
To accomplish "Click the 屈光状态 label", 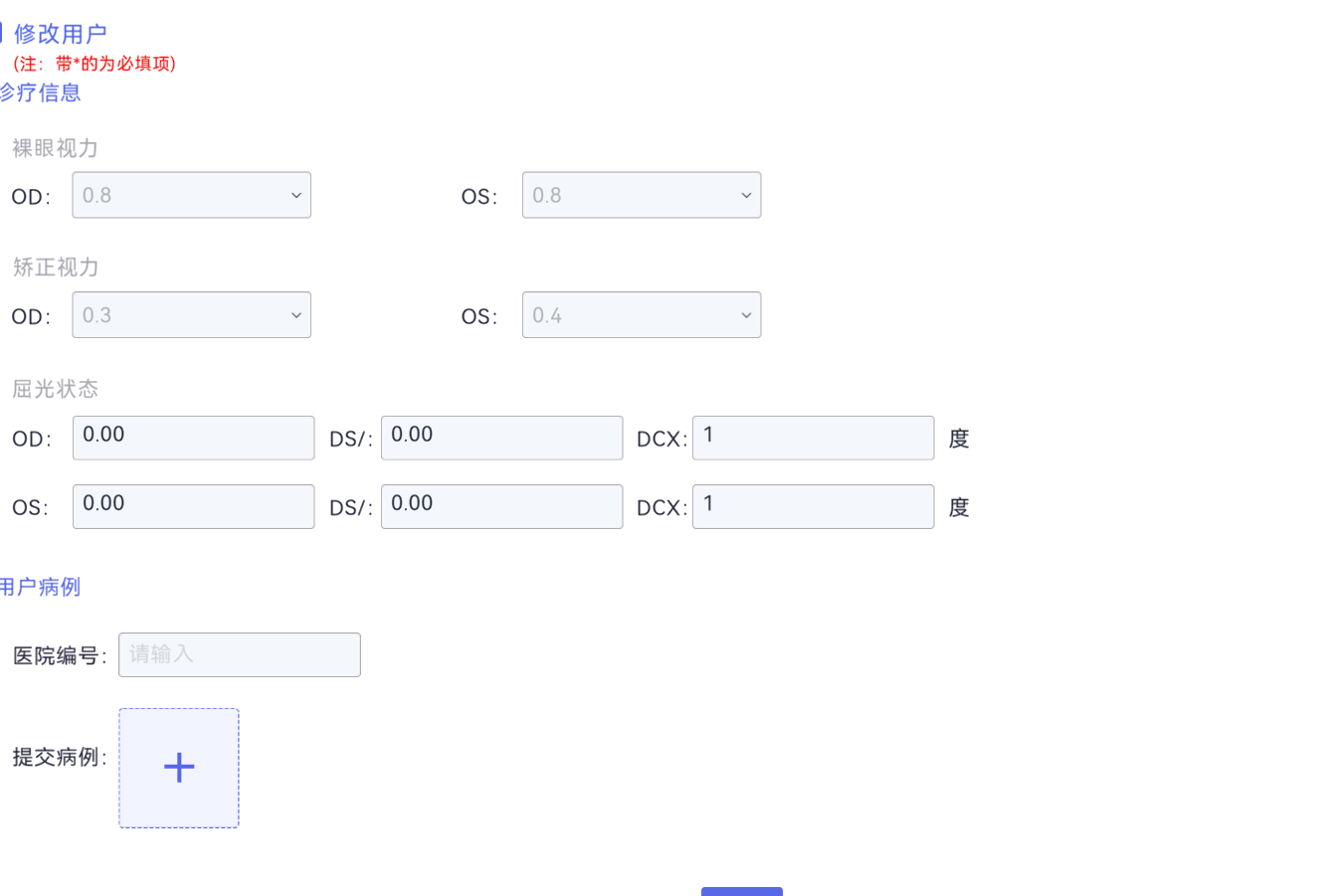I will pos(55,389).
